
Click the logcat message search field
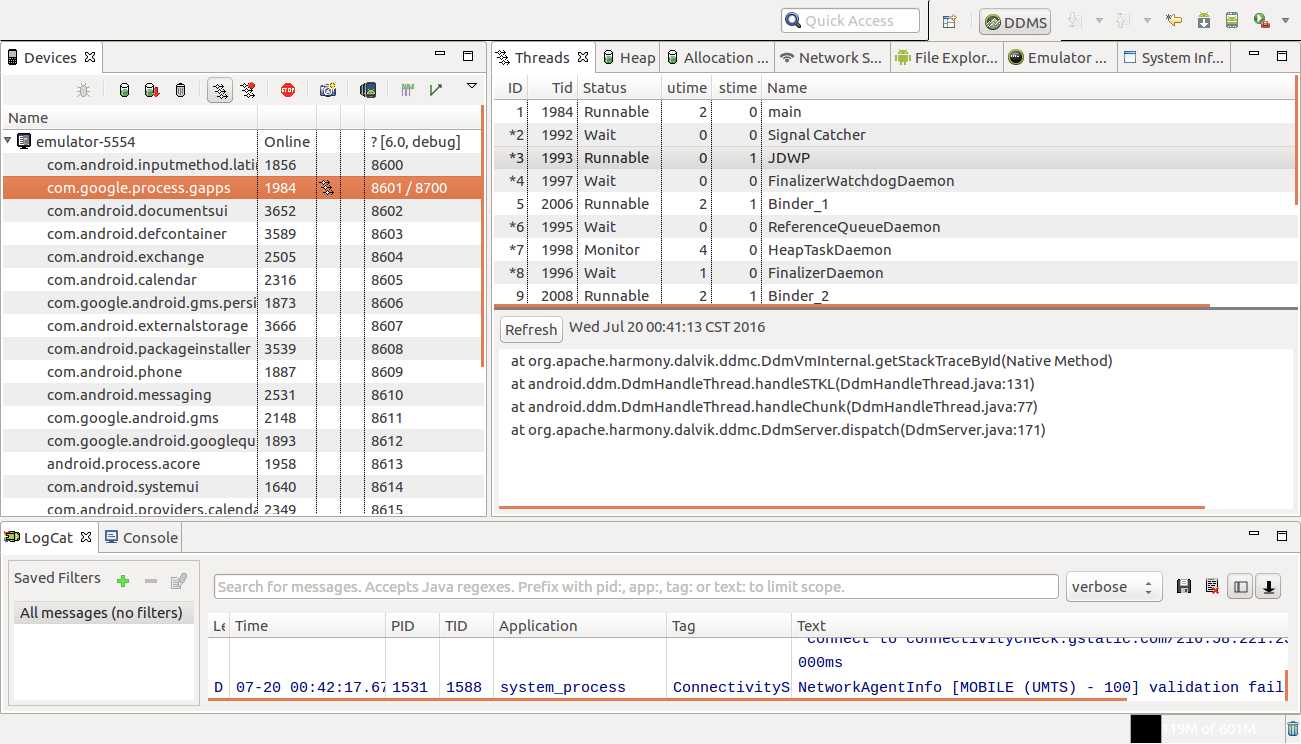[x=636, y=587]
